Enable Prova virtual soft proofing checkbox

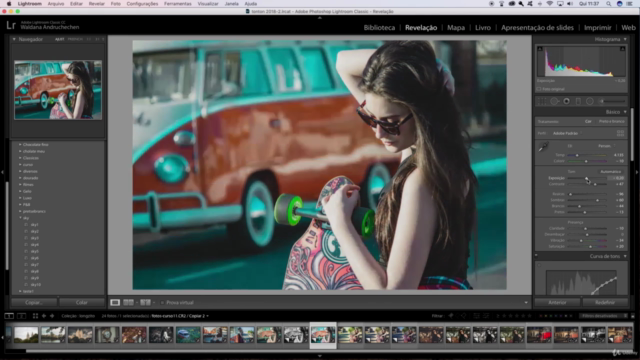[x=162, y=303]
